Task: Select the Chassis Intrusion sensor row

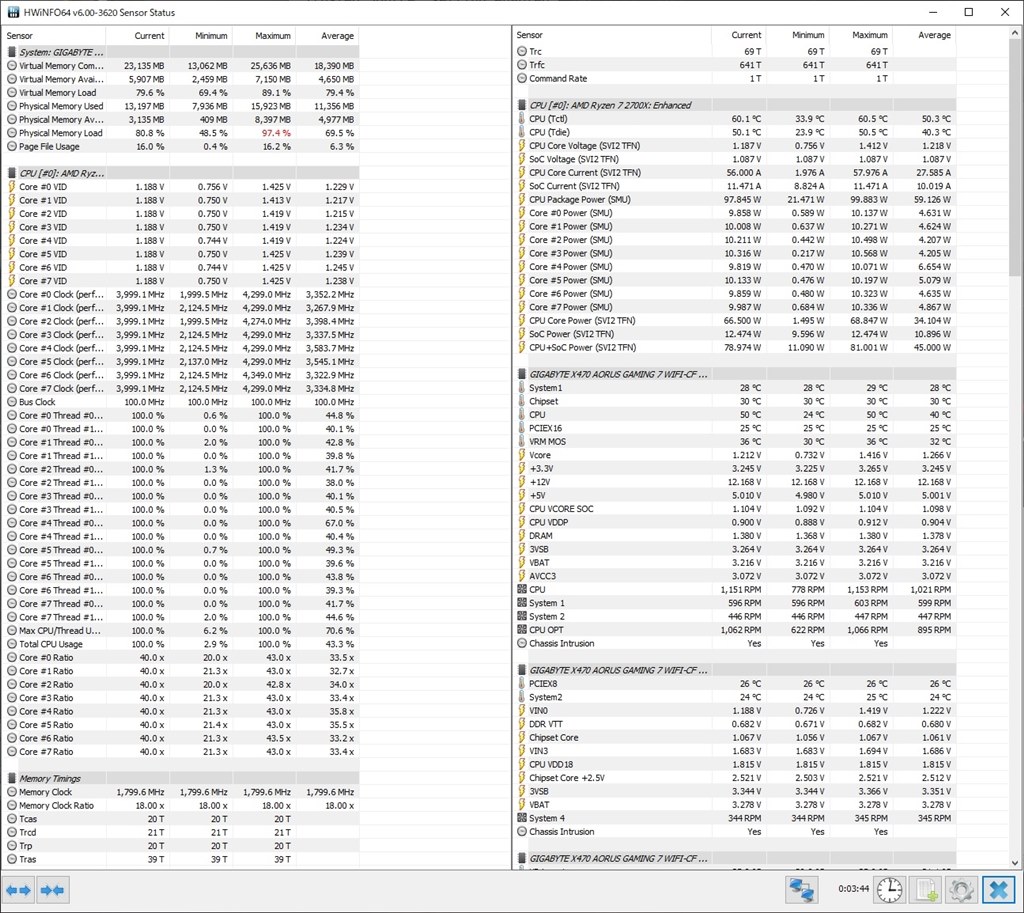Action: point(561,643)
